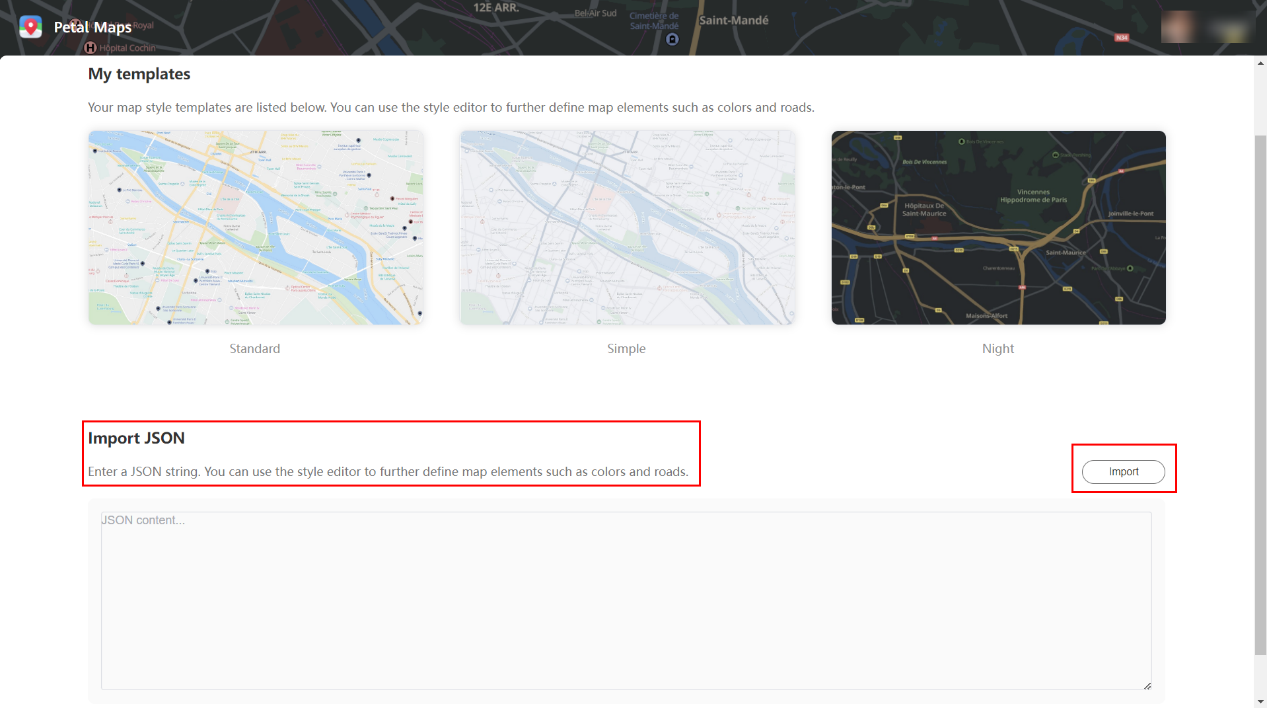Click the "Night" template label
The width and height of the screenshot is (1267, 708).
point(998,349)
